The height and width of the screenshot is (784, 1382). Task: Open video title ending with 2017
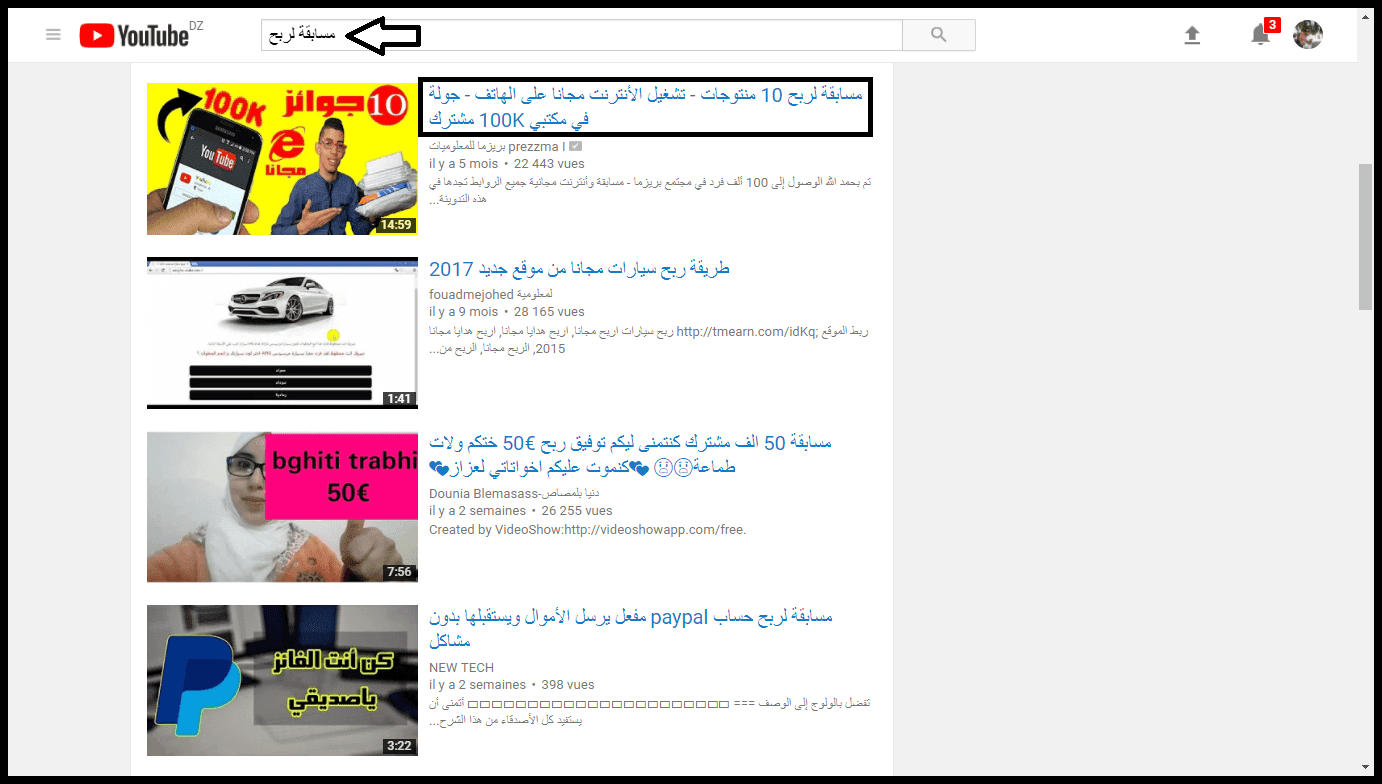point(579,269)
